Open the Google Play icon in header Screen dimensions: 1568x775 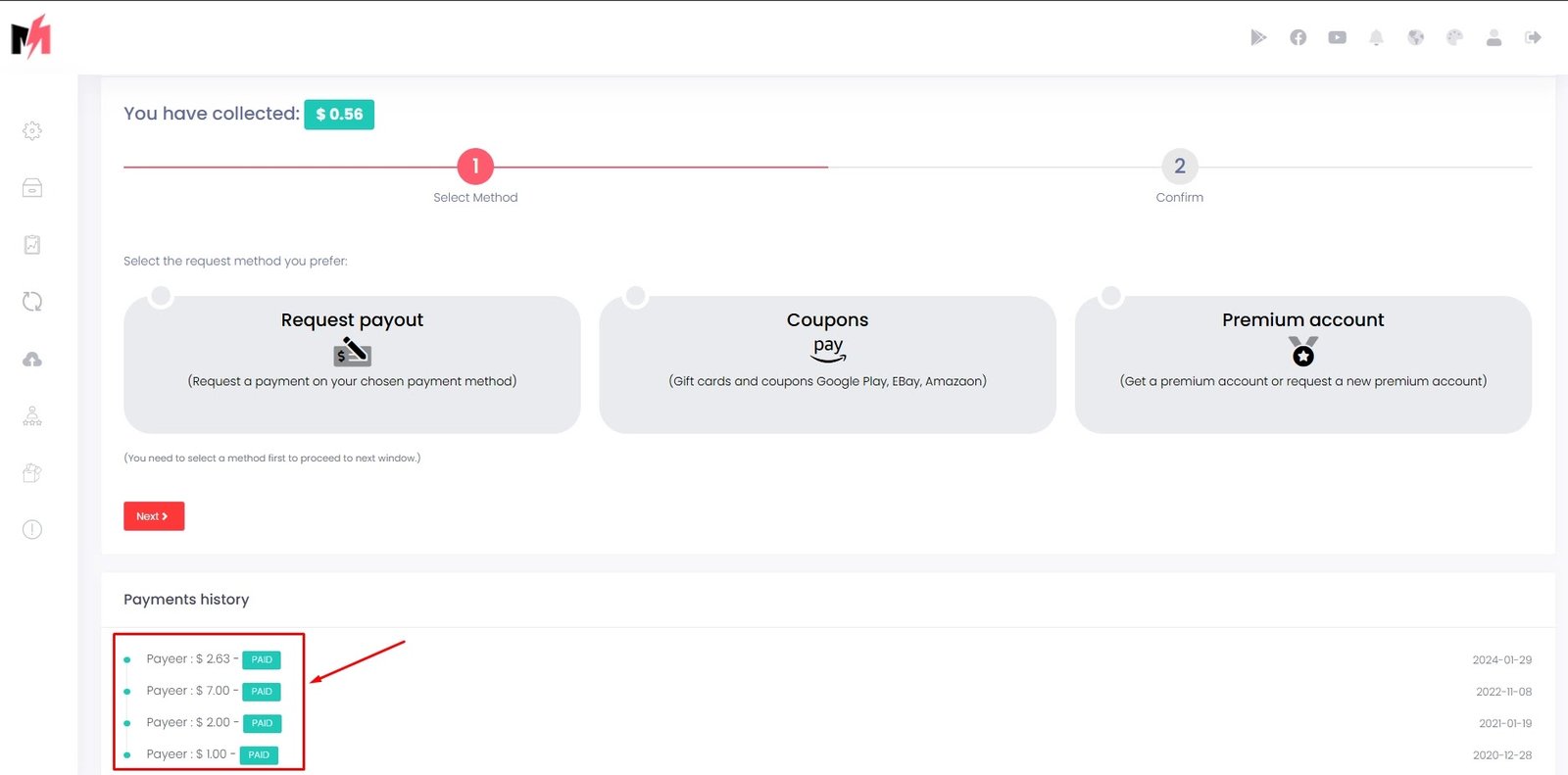pyautogui.click(x=1258, y=37)
